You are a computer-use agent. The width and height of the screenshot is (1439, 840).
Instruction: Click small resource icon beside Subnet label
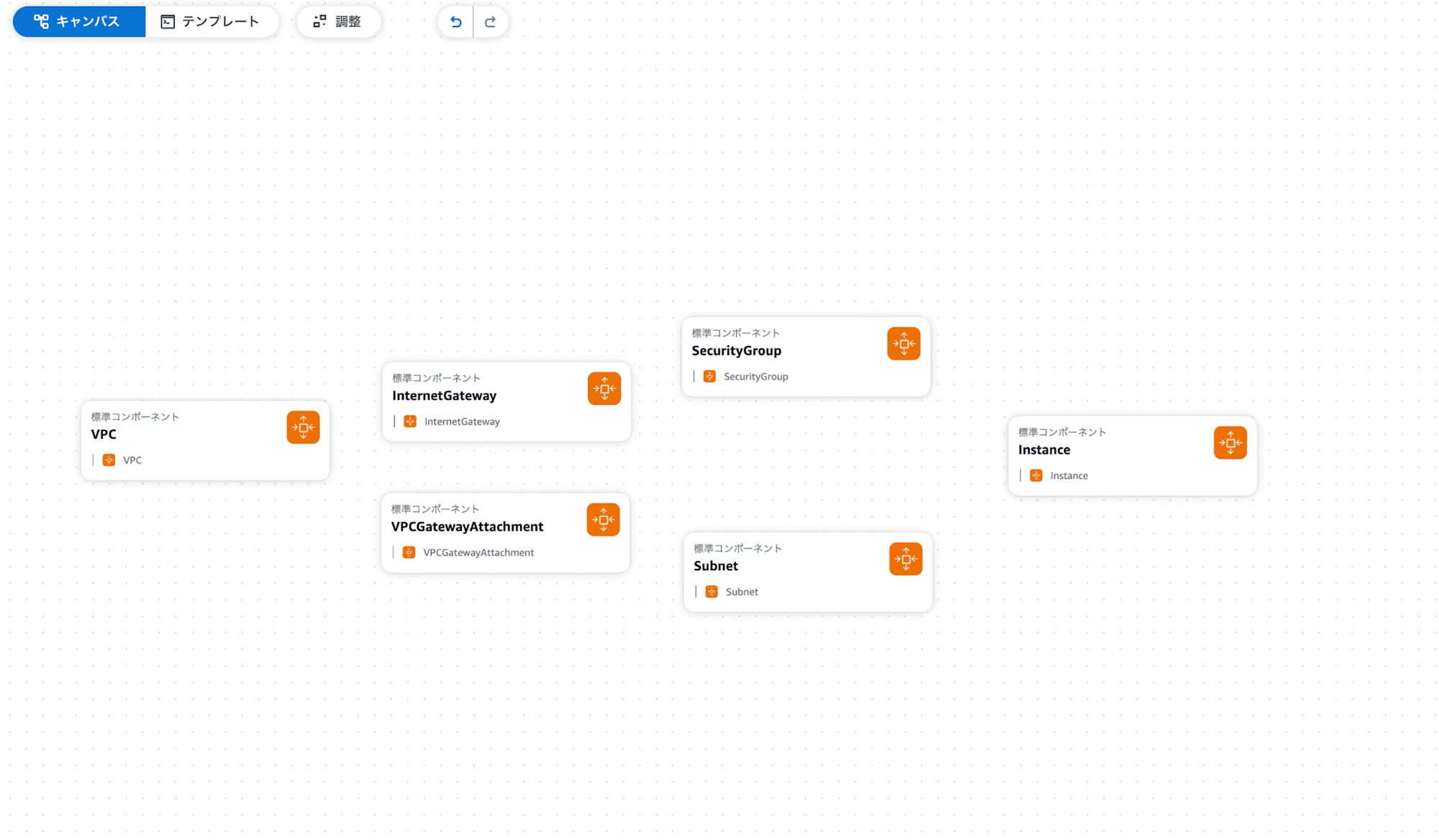tap(712, 592)
